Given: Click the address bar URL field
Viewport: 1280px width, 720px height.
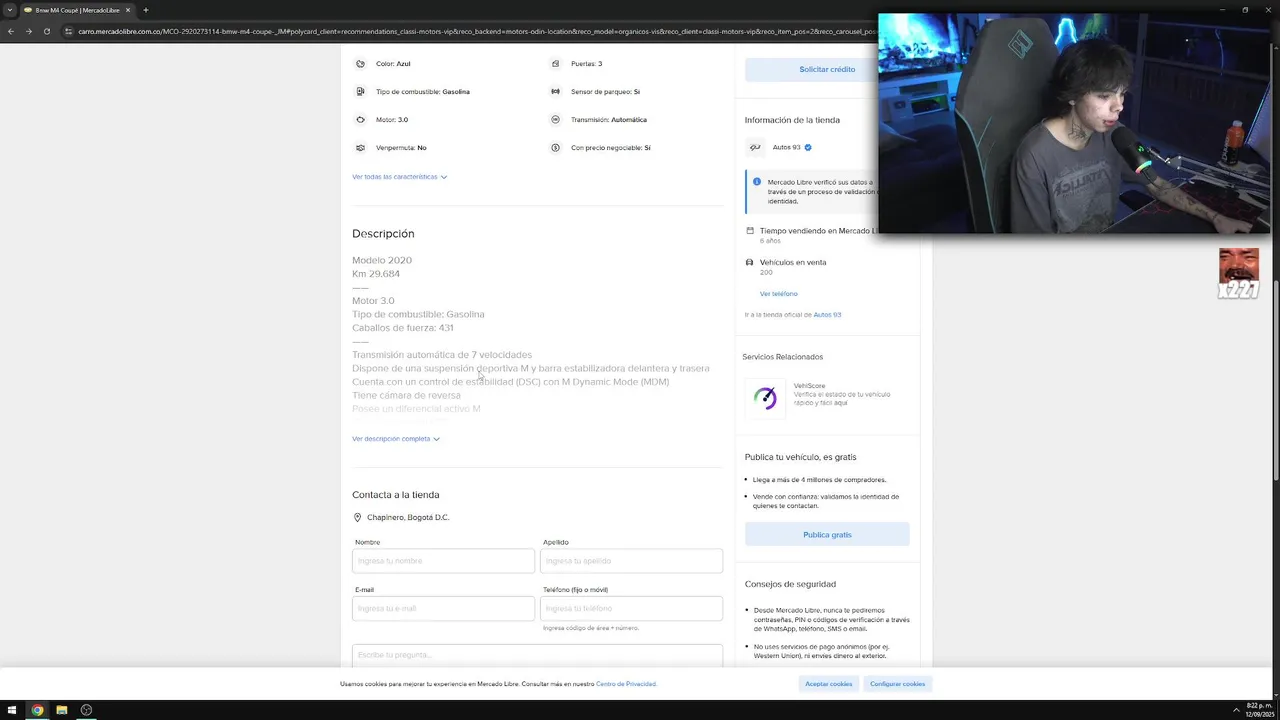Looking at the screenshot, I should 470,31.
